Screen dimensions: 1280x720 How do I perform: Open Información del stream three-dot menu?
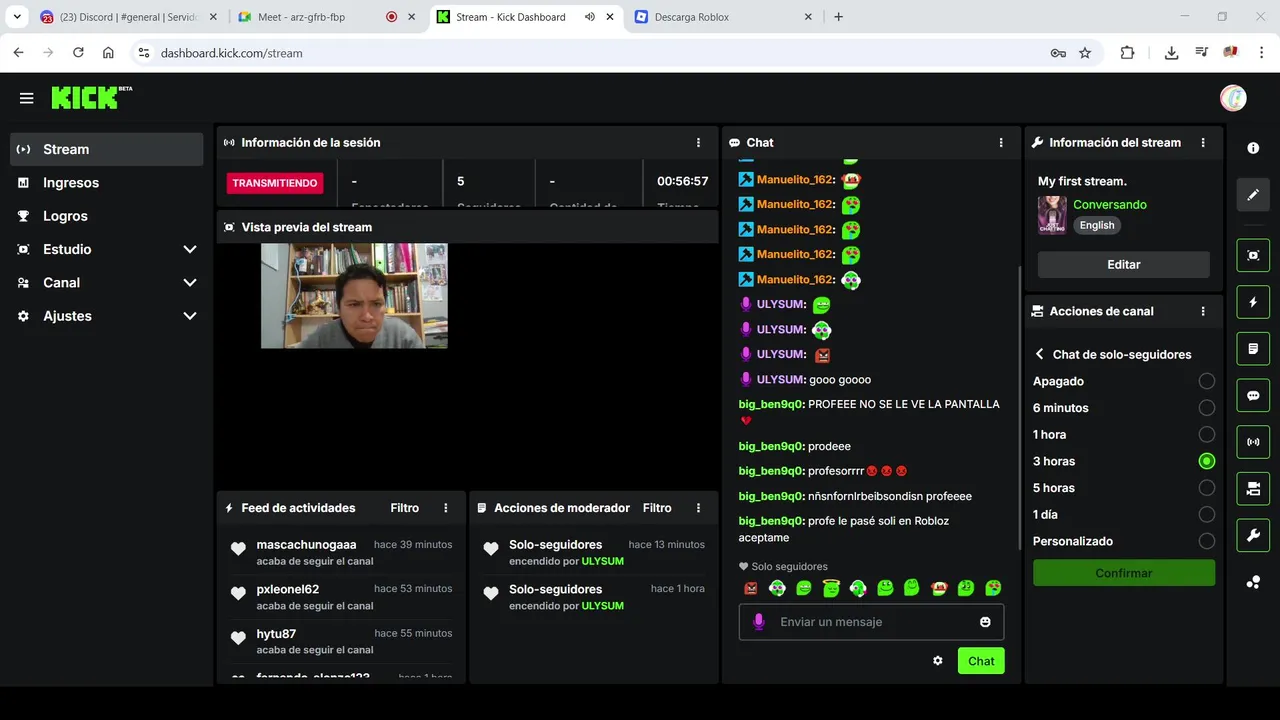point(1203,143)
